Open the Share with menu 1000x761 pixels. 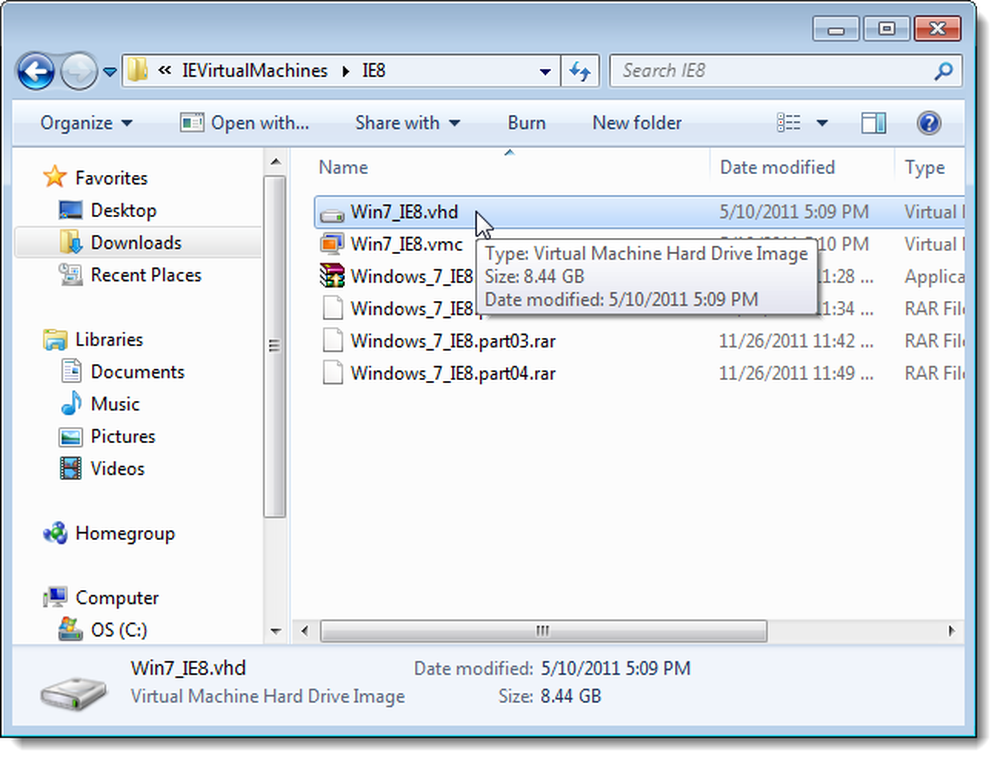coord(408,122)
